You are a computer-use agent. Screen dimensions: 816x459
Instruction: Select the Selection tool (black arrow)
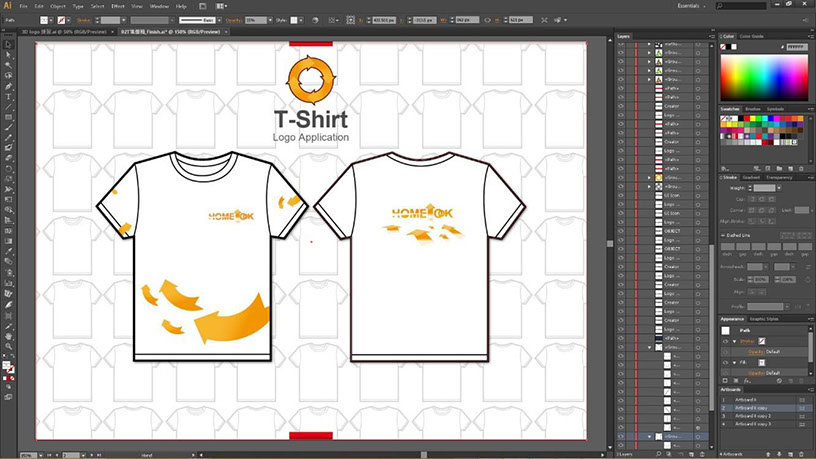(7, 43)
